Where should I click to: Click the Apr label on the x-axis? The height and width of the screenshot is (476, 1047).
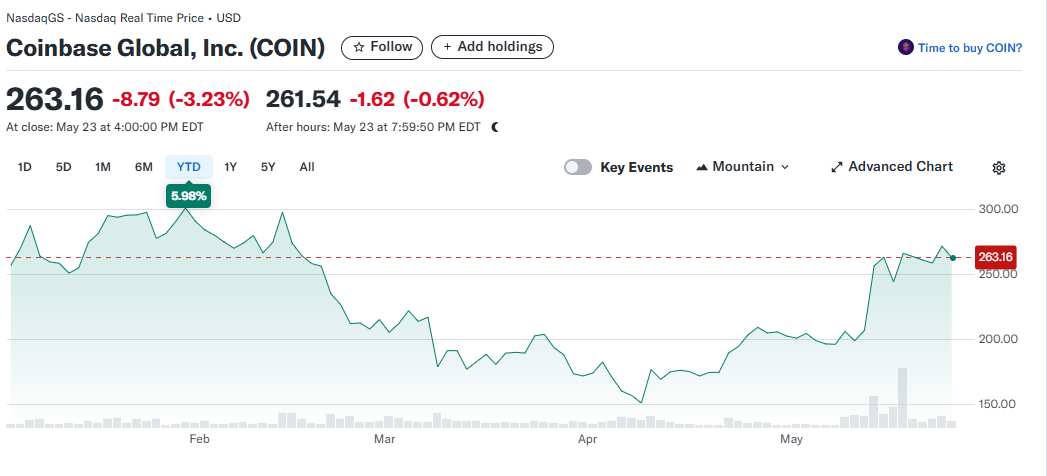pos(588,439)
